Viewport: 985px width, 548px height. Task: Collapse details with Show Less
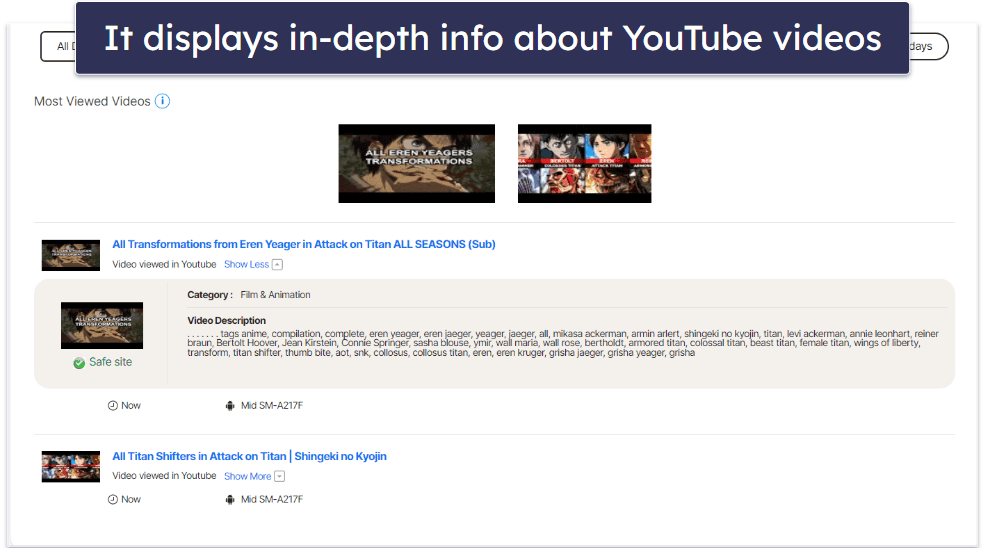[253, 265]
